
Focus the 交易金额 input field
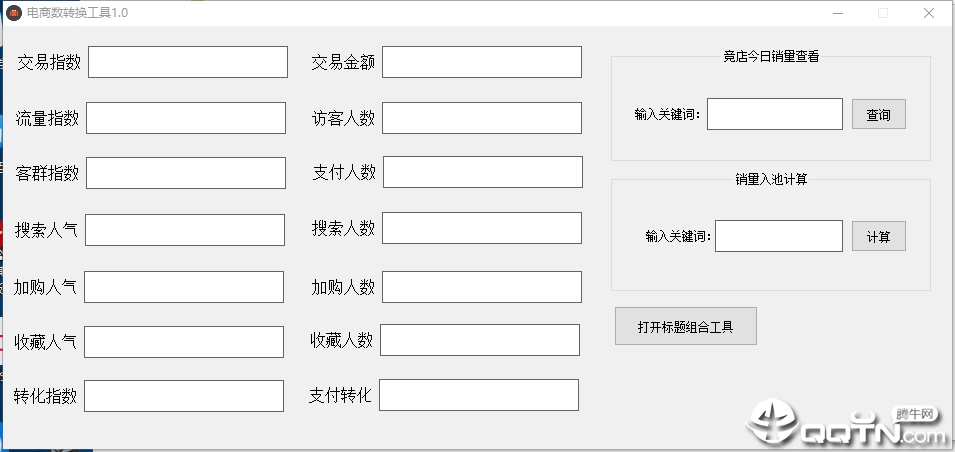coord(482,62)
